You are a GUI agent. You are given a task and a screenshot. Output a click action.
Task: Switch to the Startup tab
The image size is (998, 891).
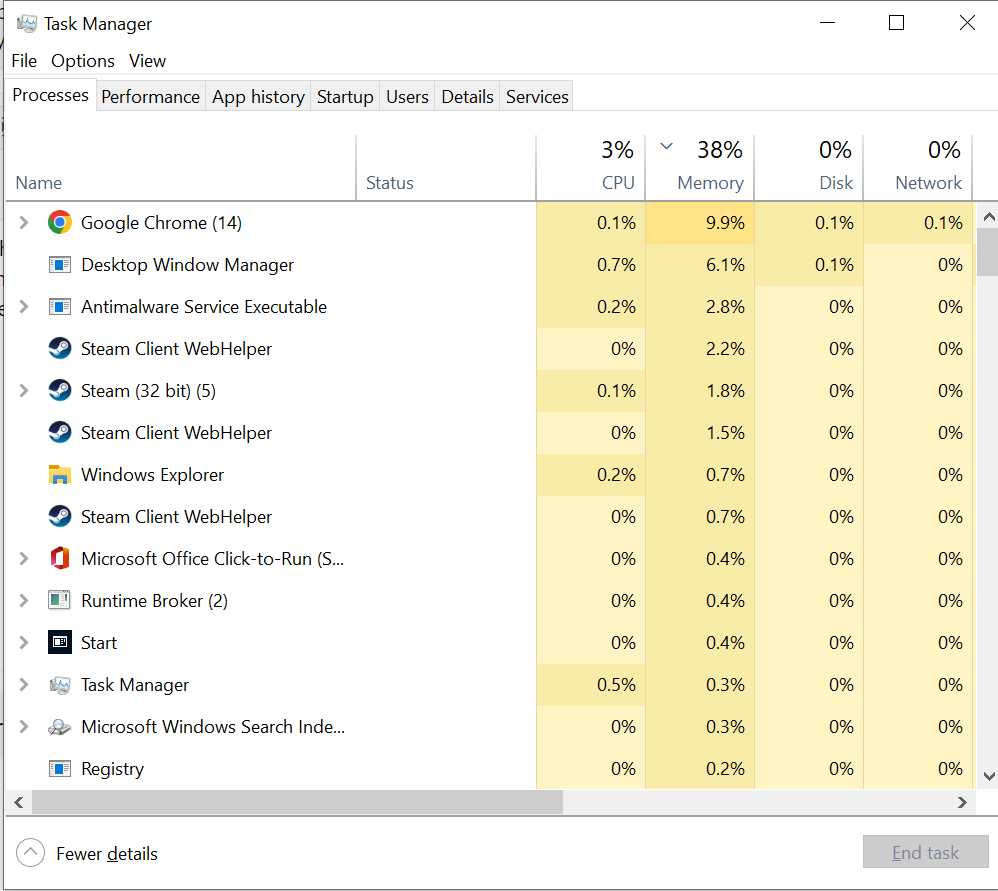[x=345, y=97]
